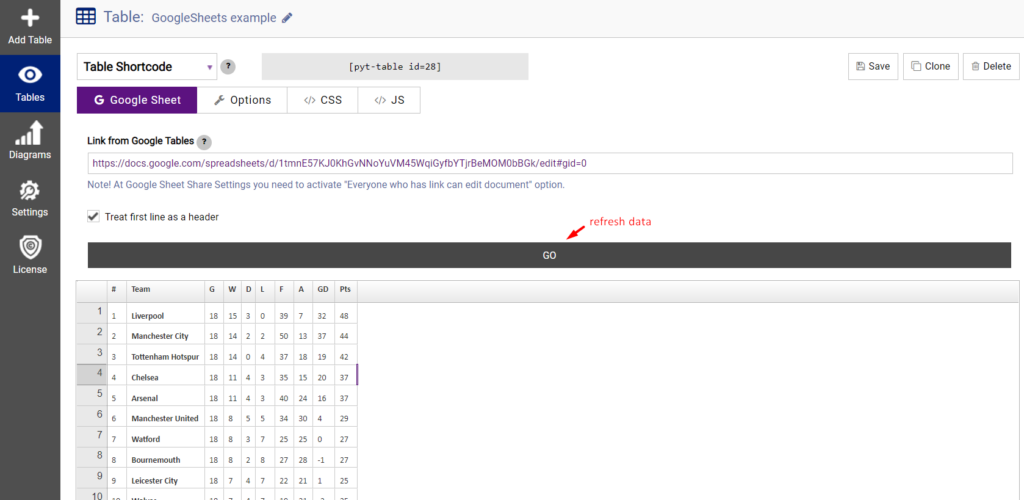This screenshot has height=500, width=1024.
Task: Click the Google Sheets link input field
Action: click(550, 163)
